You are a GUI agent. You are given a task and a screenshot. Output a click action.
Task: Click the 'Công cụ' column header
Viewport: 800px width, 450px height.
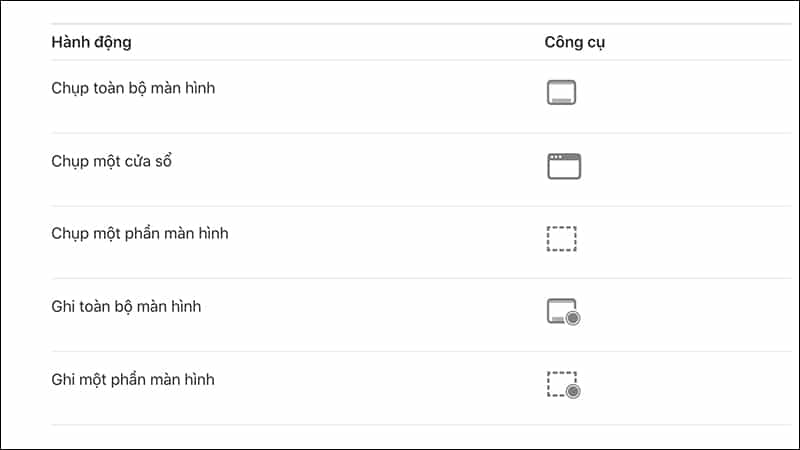click(x=576, y=42)
